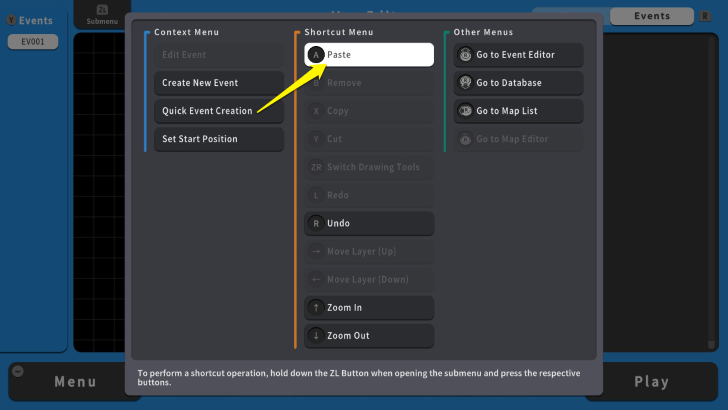Click the X button icon beside Copy
Viewport: 728px width, 410px height.
[x=316, y=111]
